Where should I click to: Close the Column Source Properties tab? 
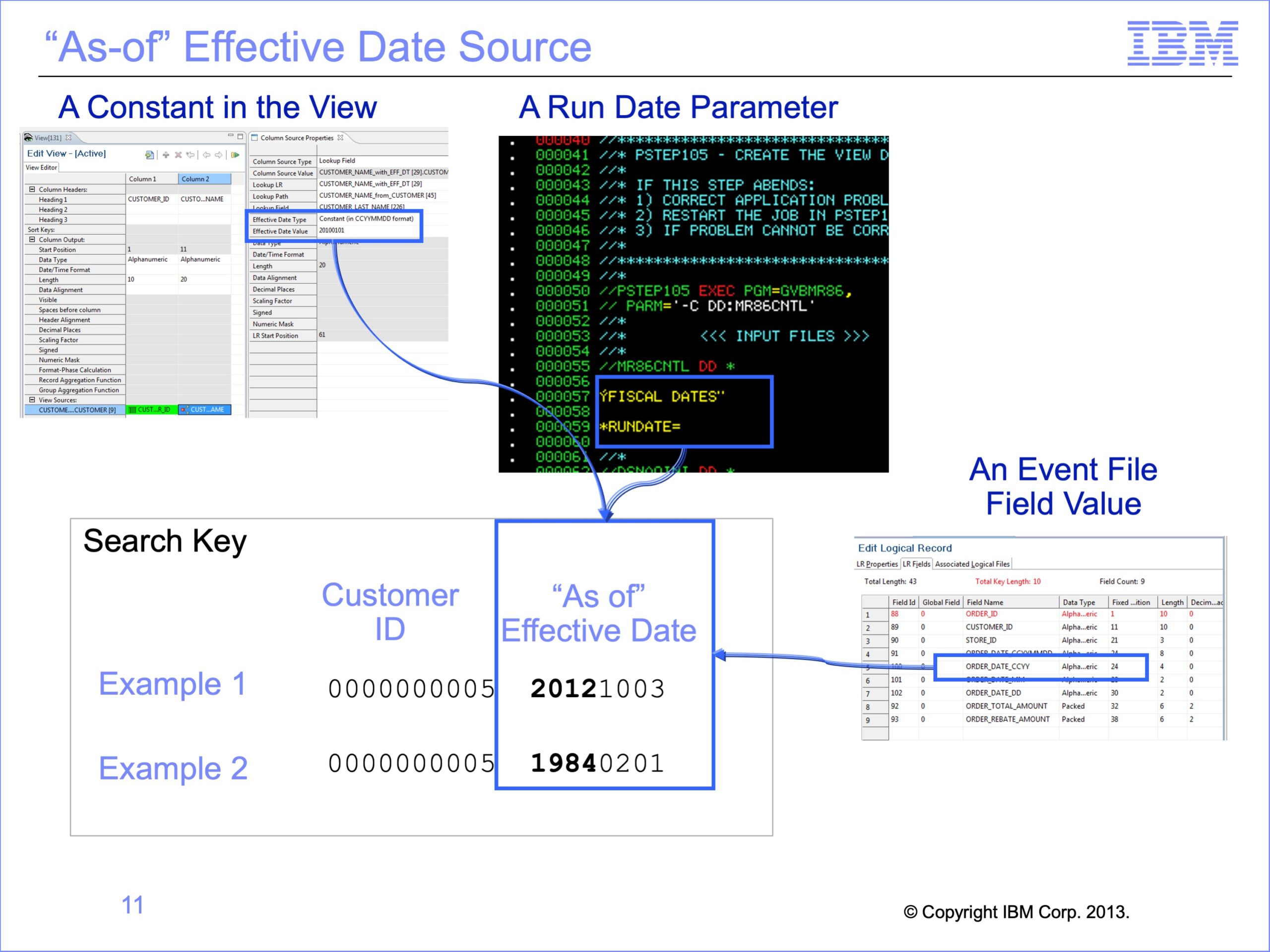point(340,138)
